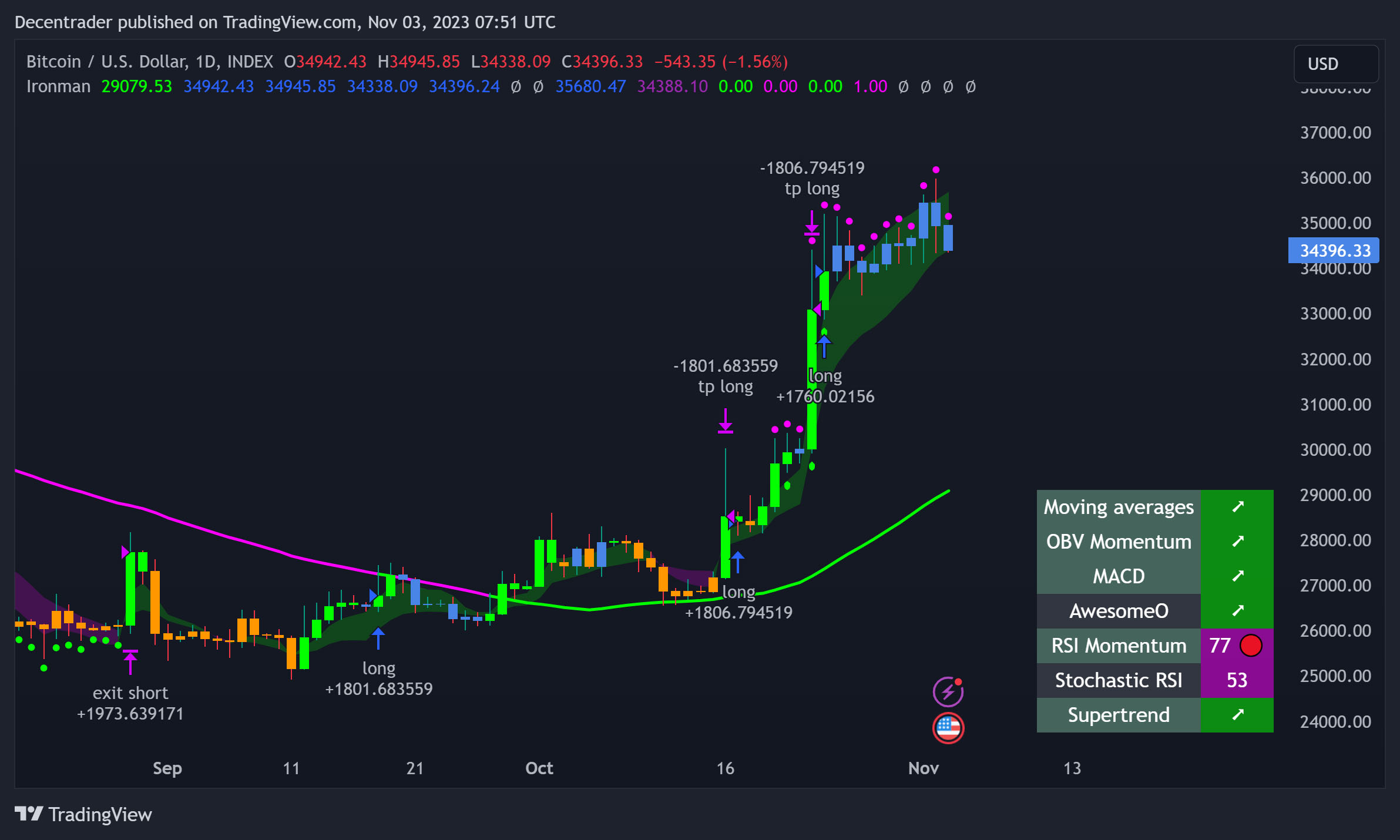Click the 30000.00 price scale label

[x=1335, y=450]
